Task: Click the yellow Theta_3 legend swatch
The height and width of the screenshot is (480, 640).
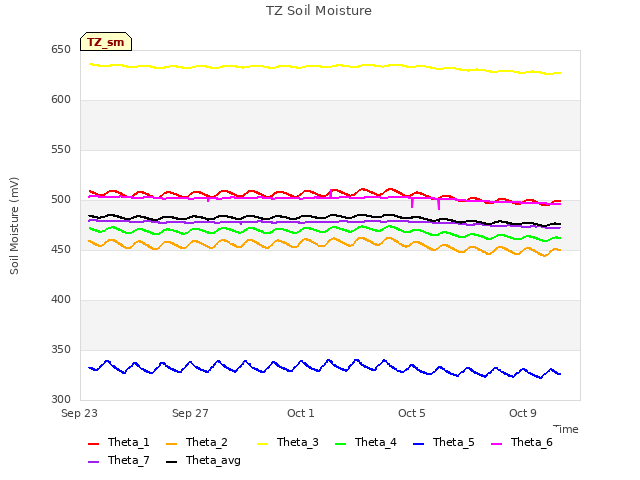Action: tap(262, 443)
